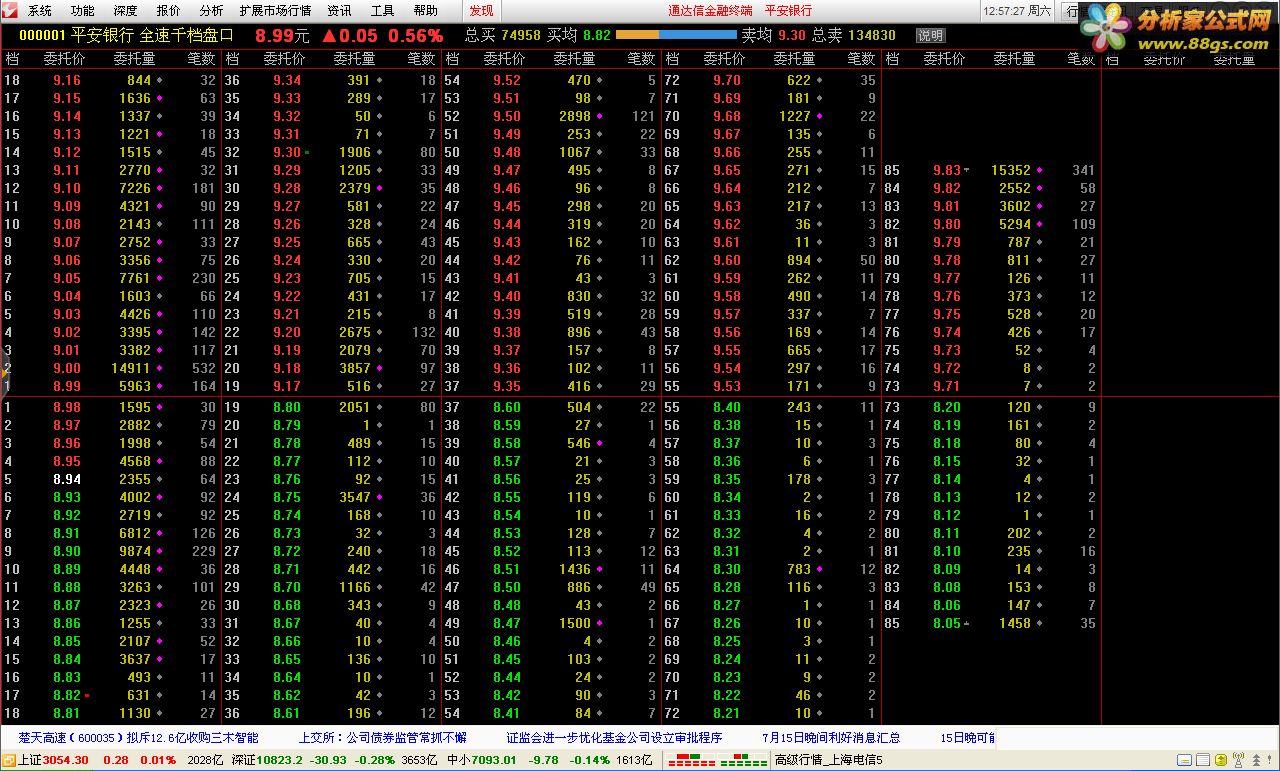Click the TDX app logo icon

click(12, 11)
